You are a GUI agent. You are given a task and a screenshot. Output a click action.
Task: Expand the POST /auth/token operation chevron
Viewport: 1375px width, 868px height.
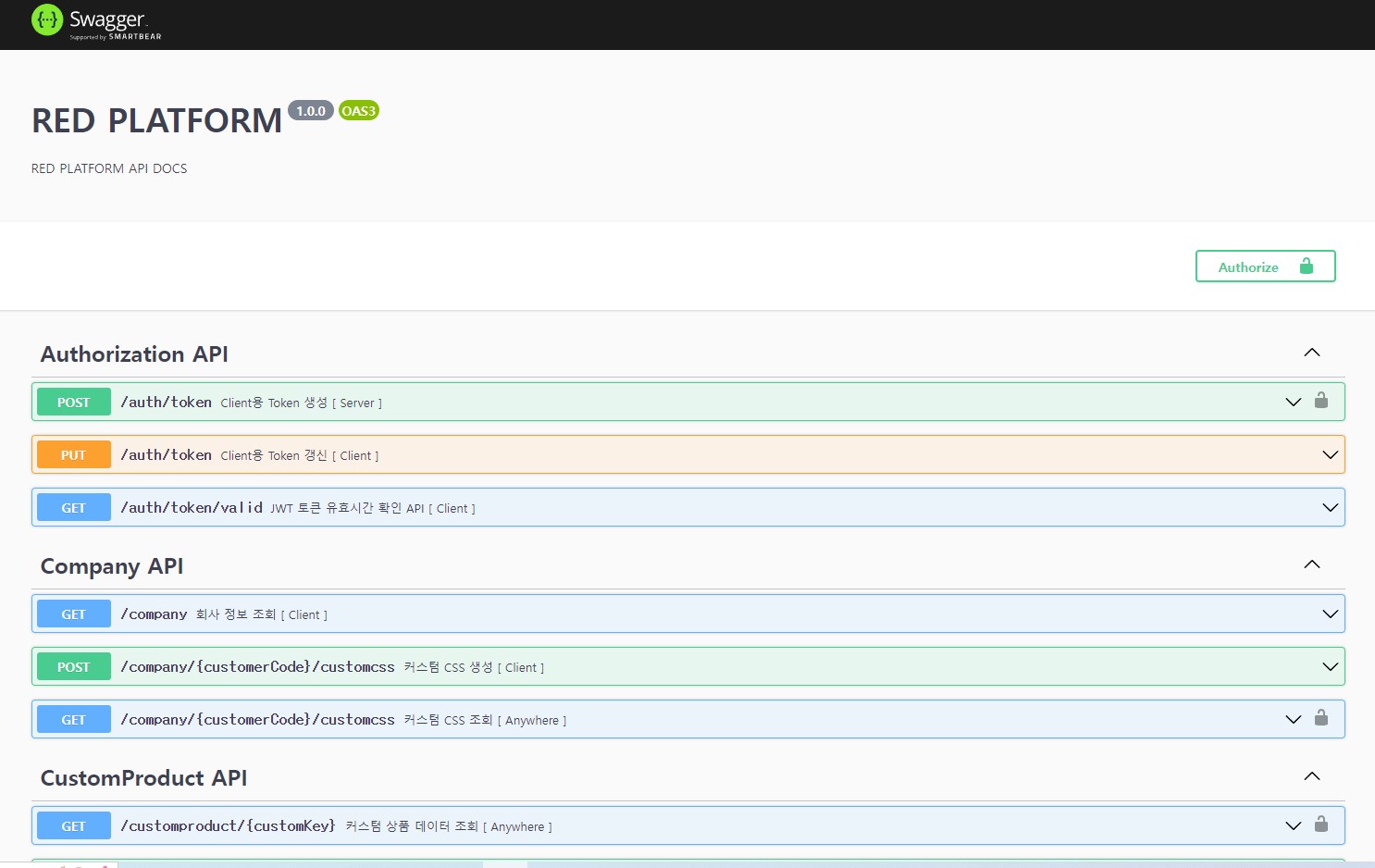tap(1294, 402)
